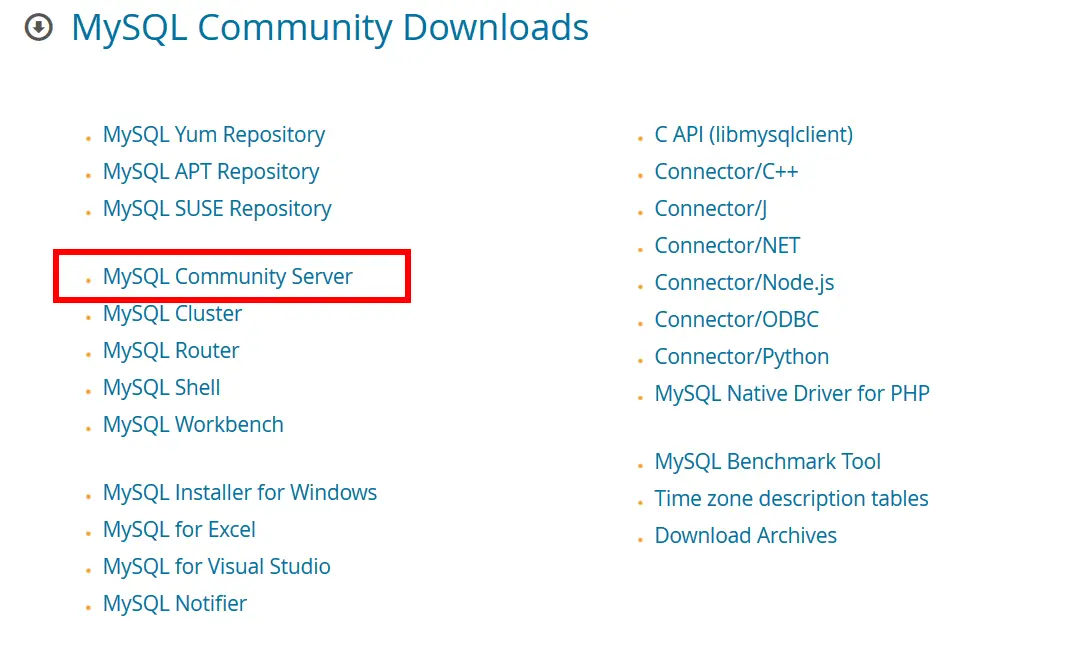Open the Connector/ODBC link
Image resolution: width=1083 pixels, height=660 pixels.
tap(737, 320)
